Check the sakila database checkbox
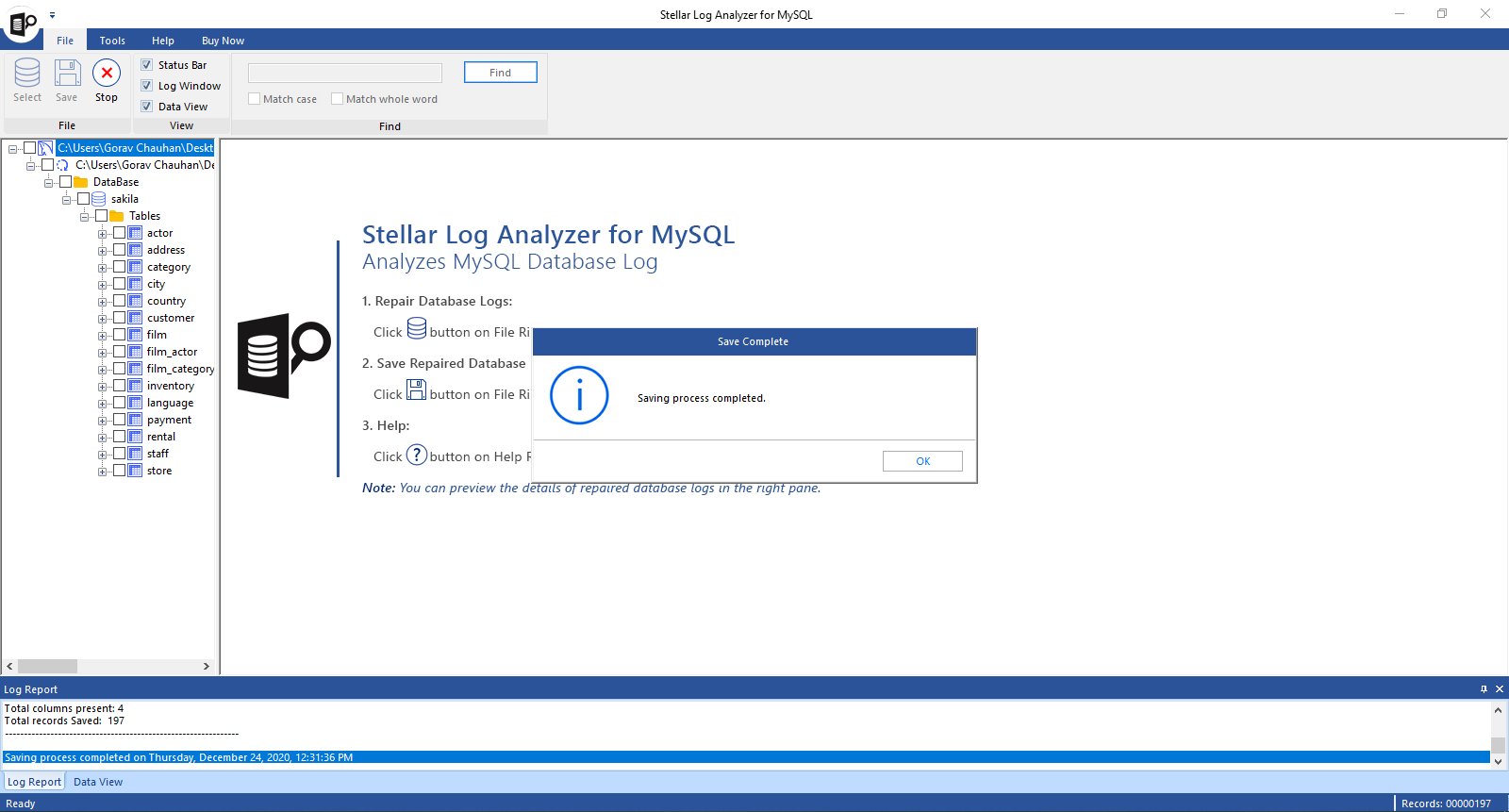Screen dimensions: 1509x812 pyautogui.click(x=84, y=199)
